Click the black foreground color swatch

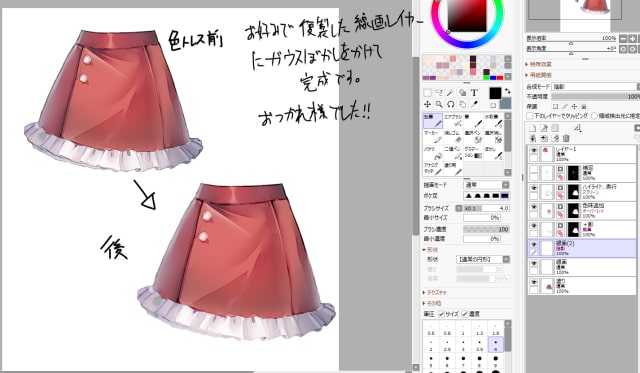(495, 93)
